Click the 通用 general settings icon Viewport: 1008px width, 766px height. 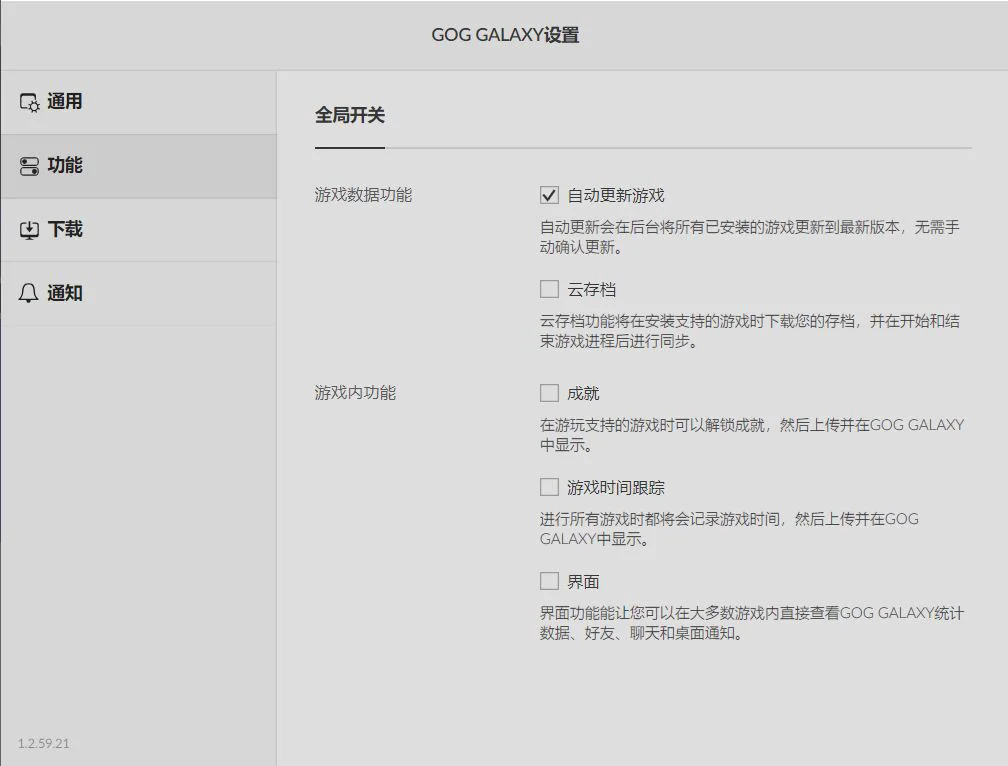click(30, 102)
